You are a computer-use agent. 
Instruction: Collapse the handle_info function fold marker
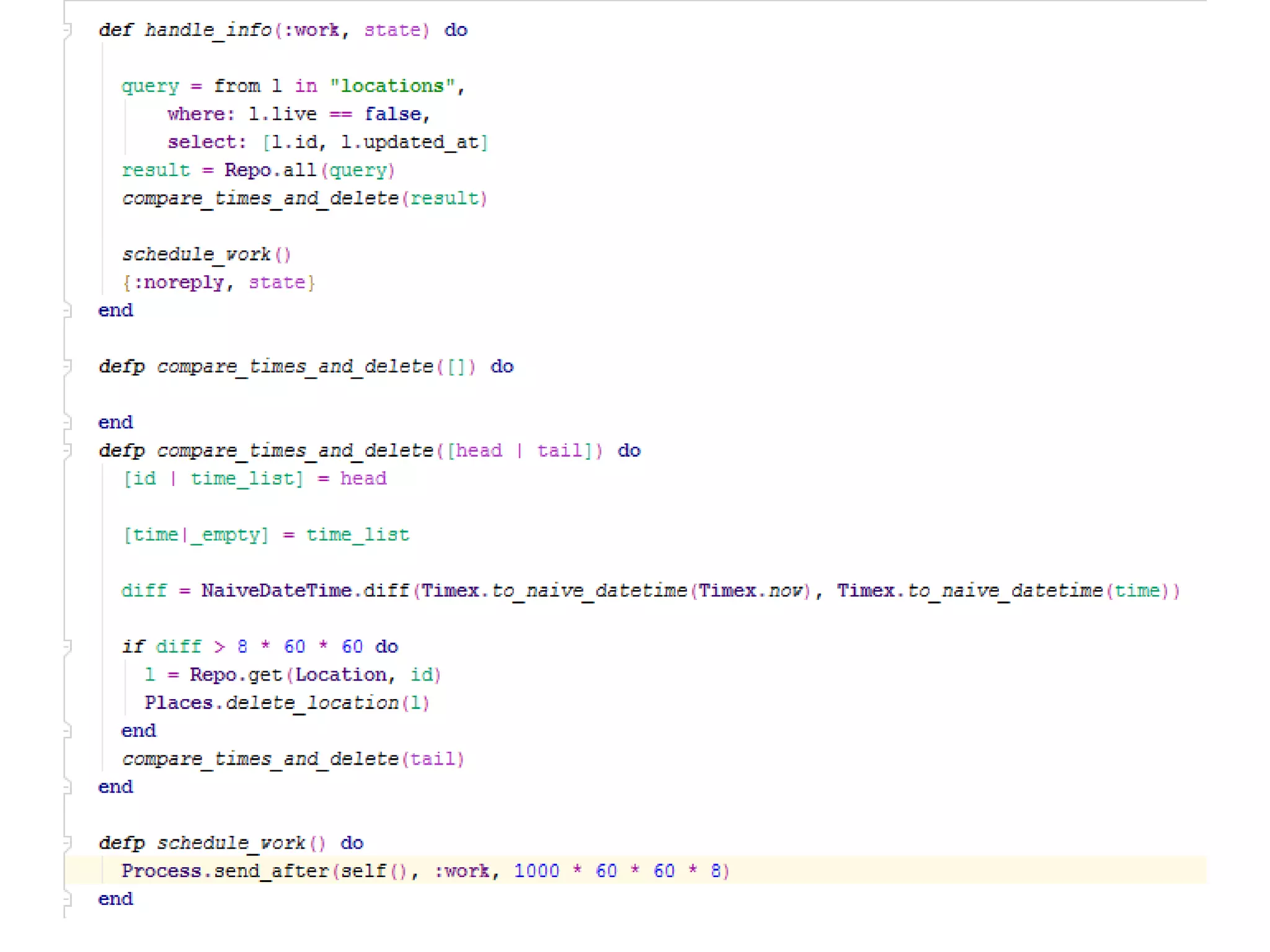tap(68, 30)
